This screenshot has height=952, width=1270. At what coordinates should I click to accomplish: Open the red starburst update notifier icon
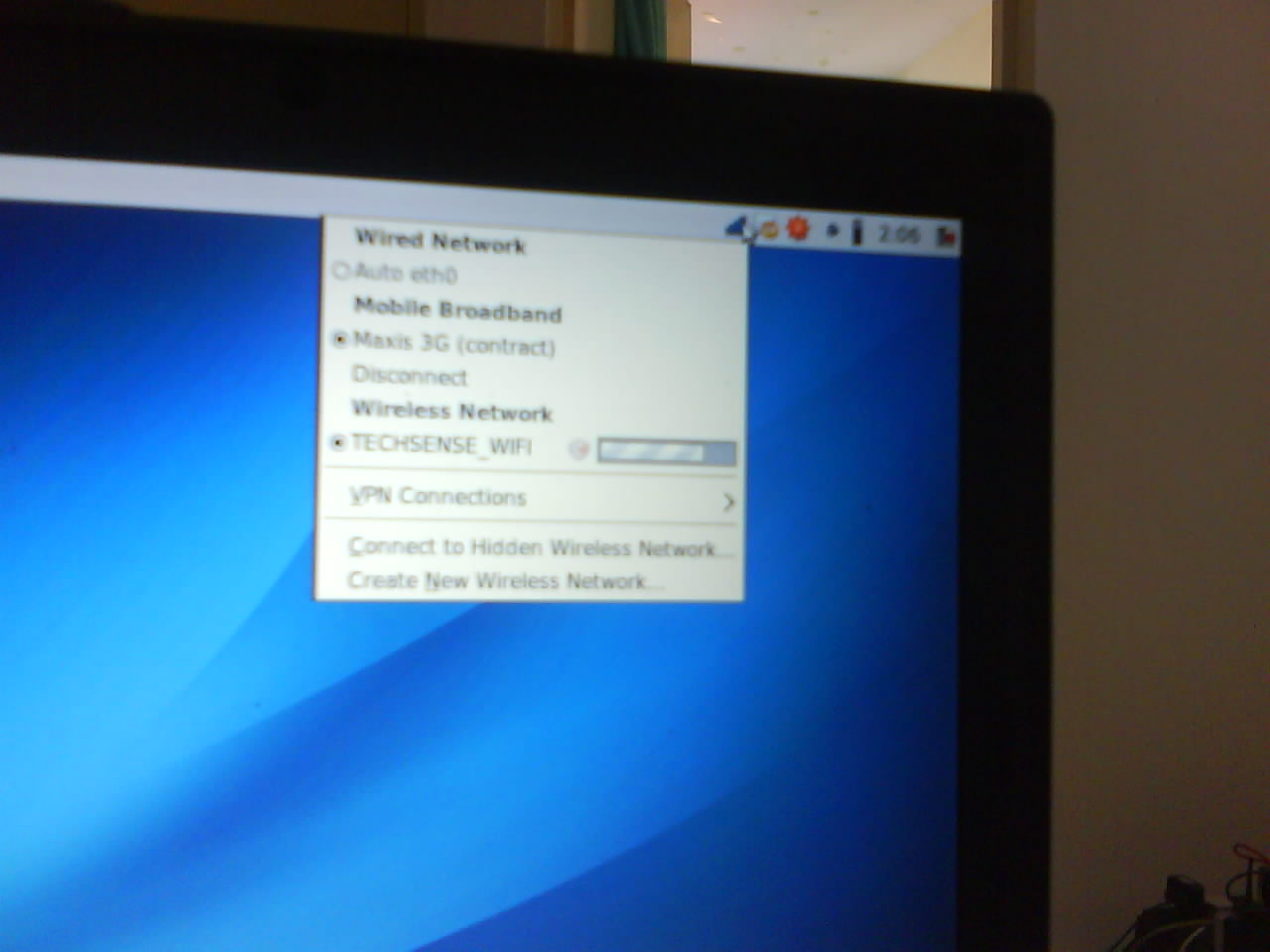[798, 230]
